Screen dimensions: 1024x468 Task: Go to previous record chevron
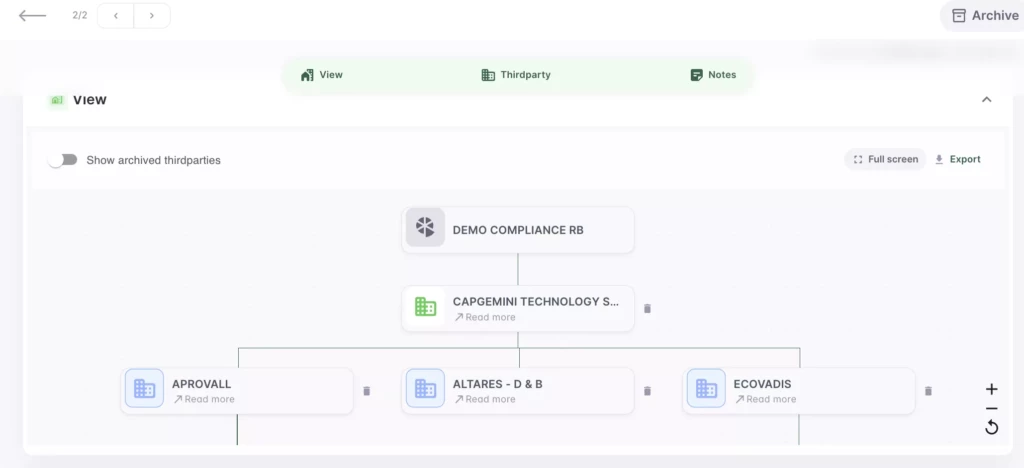click(x=116, y=16)
